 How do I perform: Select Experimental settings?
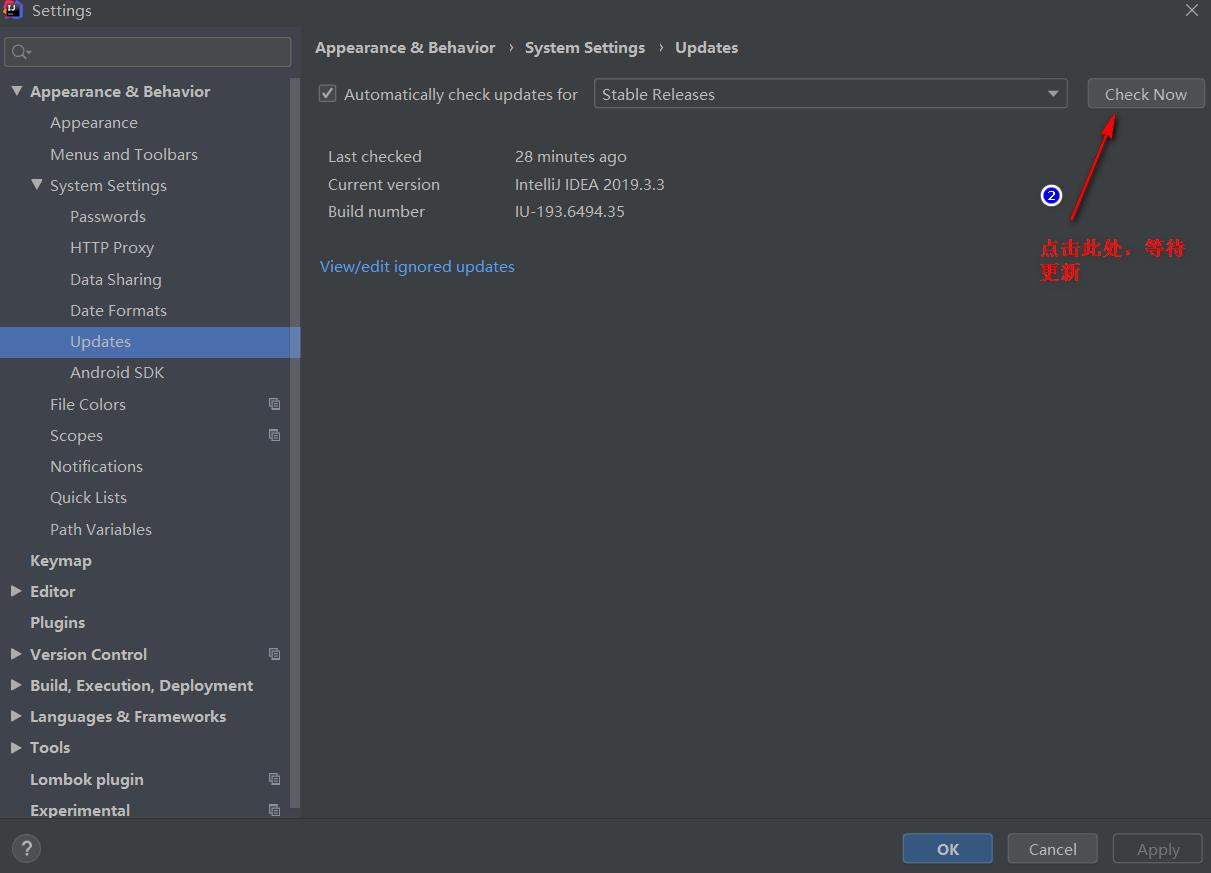(80, 810)
